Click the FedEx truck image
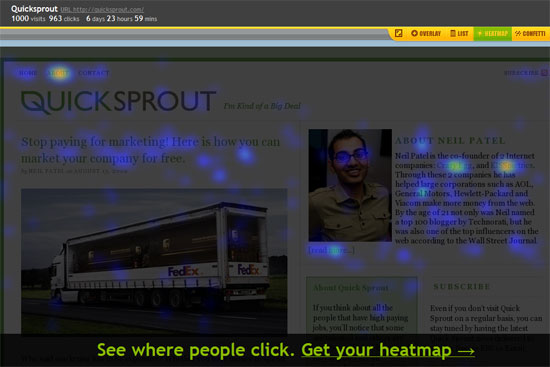This screenshot has height=367, width=550. coord(154,261)
